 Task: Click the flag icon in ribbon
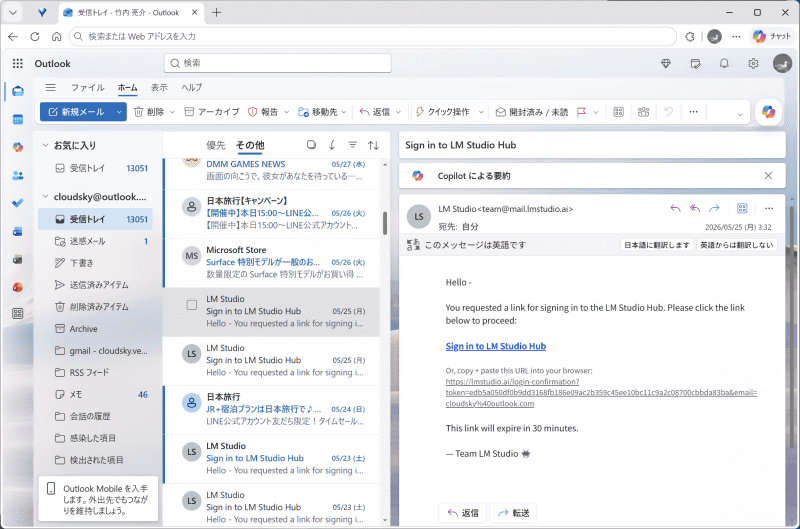point(581,112)
